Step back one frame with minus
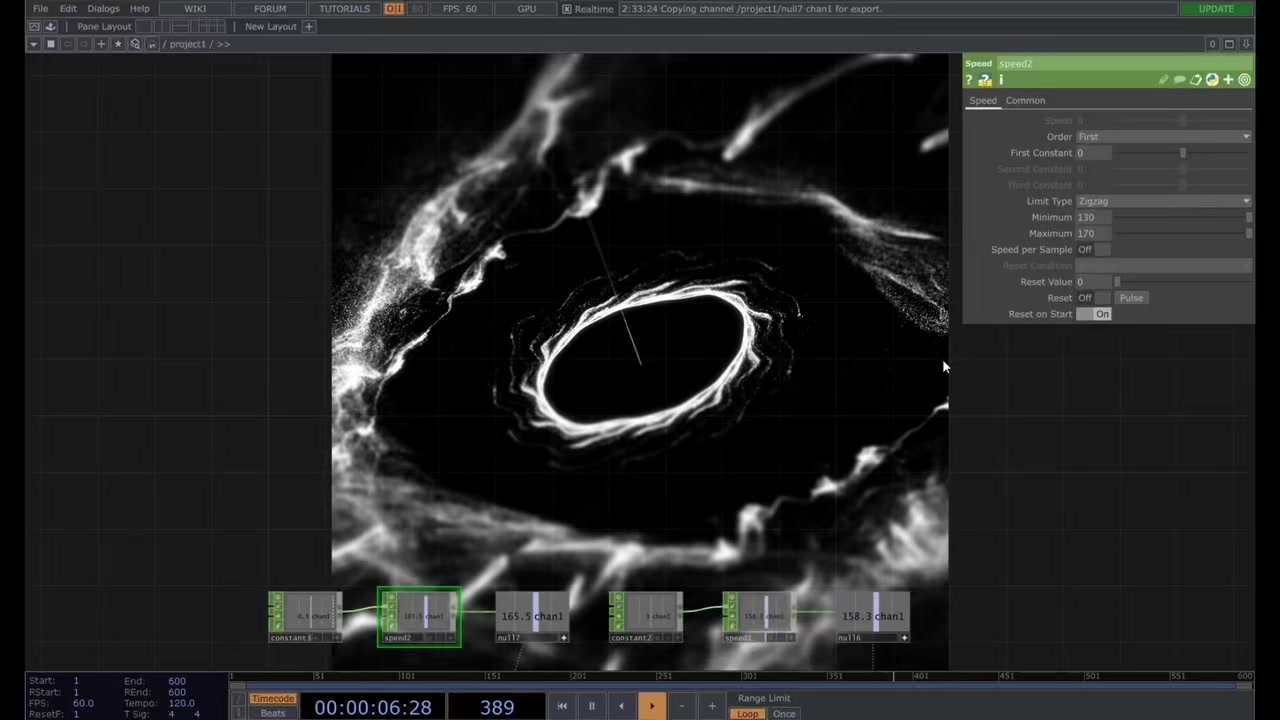 [682, 707]
